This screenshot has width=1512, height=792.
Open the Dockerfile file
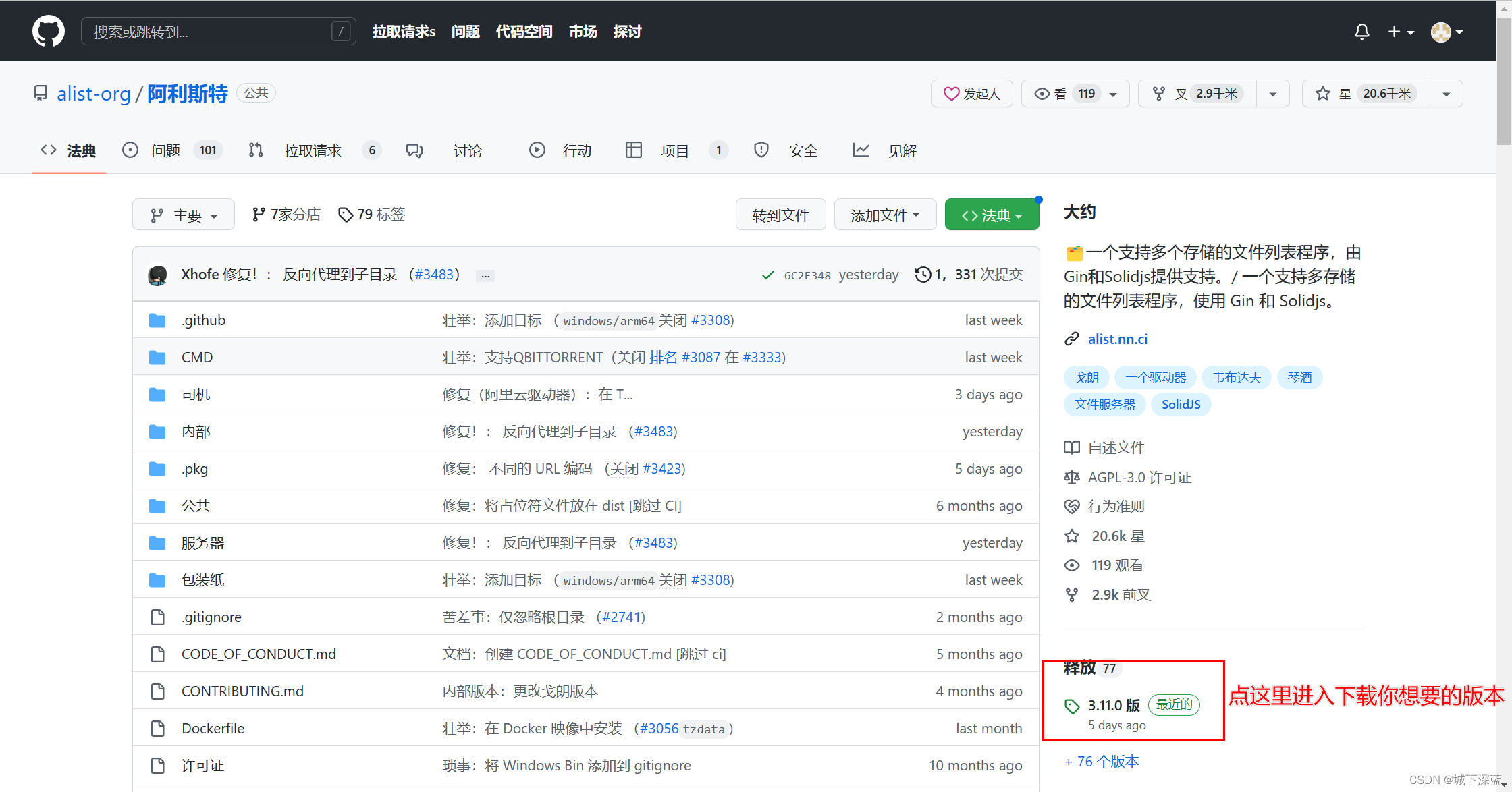(213, 728)
